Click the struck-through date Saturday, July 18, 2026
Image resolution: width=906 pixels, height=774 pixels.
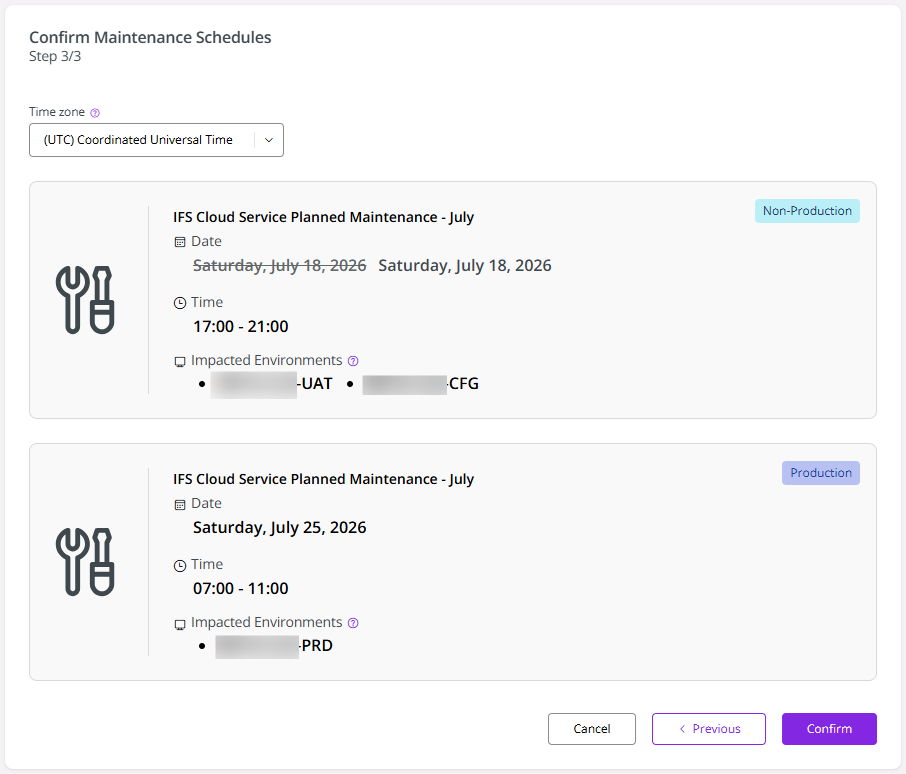point(280,266)
